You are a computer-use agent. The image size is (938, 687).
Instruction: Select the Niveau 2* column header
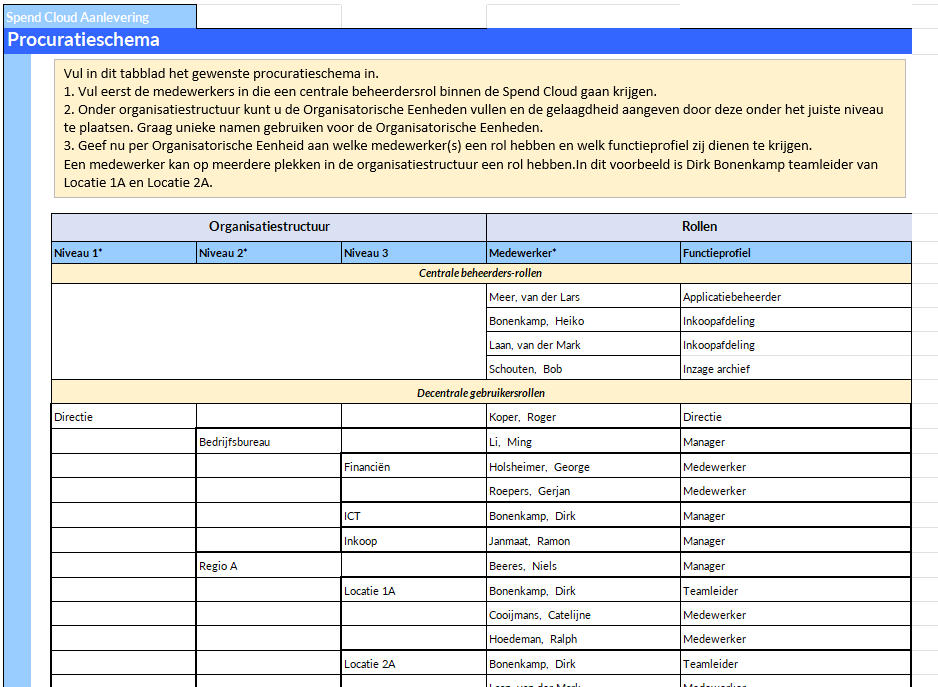coord(268,253)
